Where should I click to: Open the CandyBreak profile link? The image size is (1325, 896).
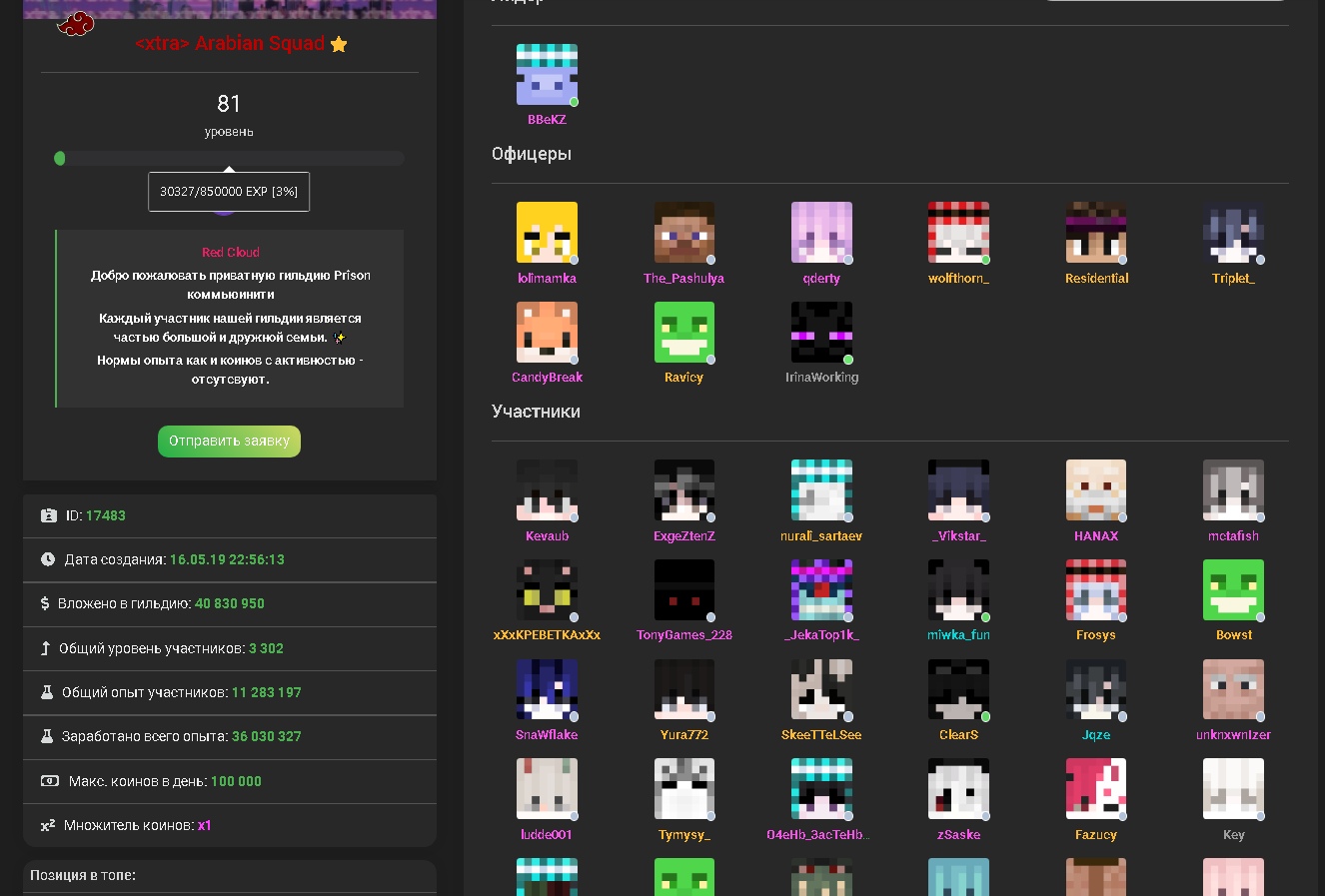click(547, 378)
